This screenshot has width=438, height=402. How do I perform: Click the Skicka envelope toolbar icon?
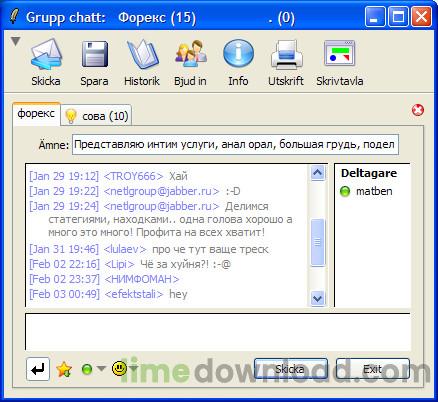[46, 54]
